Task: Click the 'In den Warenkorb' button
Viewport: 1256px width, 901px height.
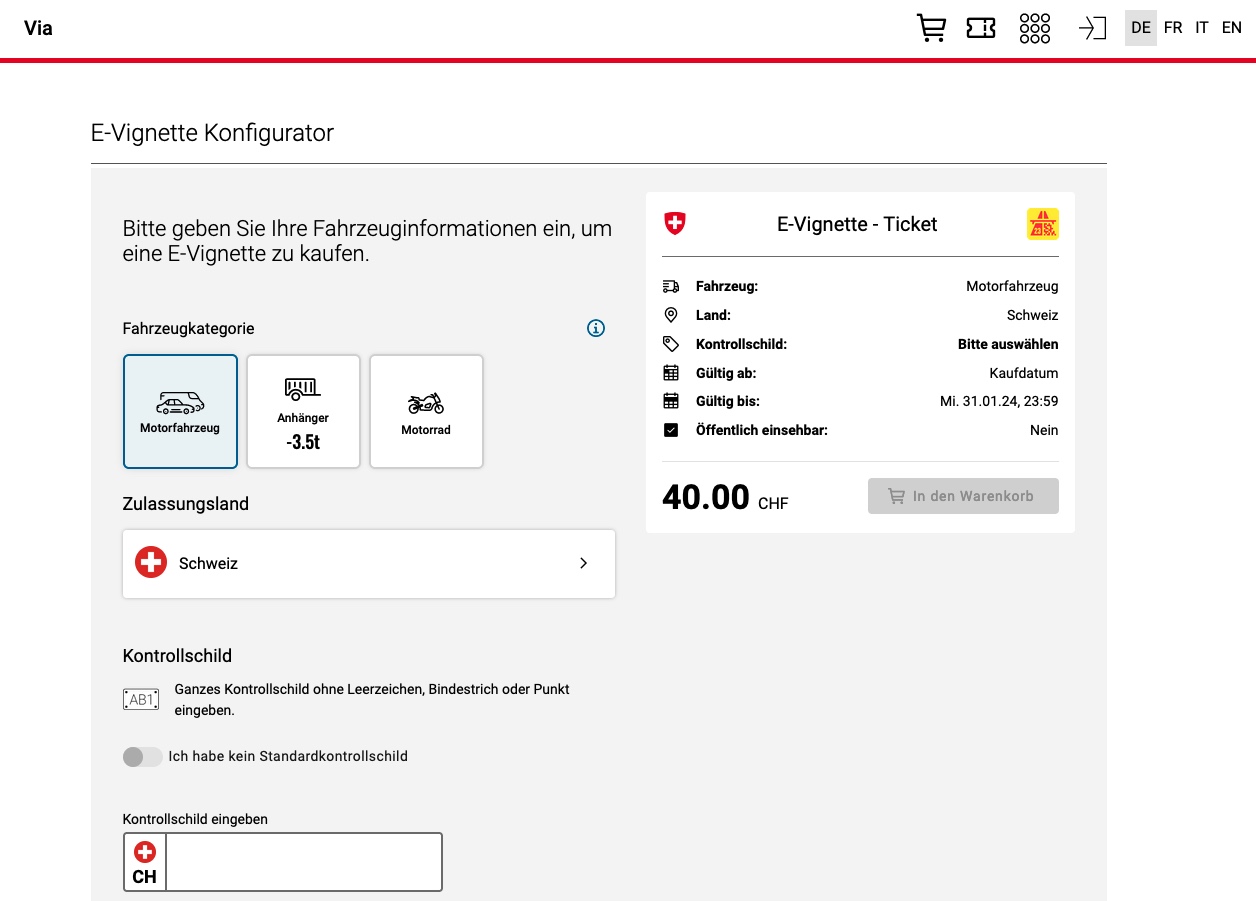Action: pos(963,495)
